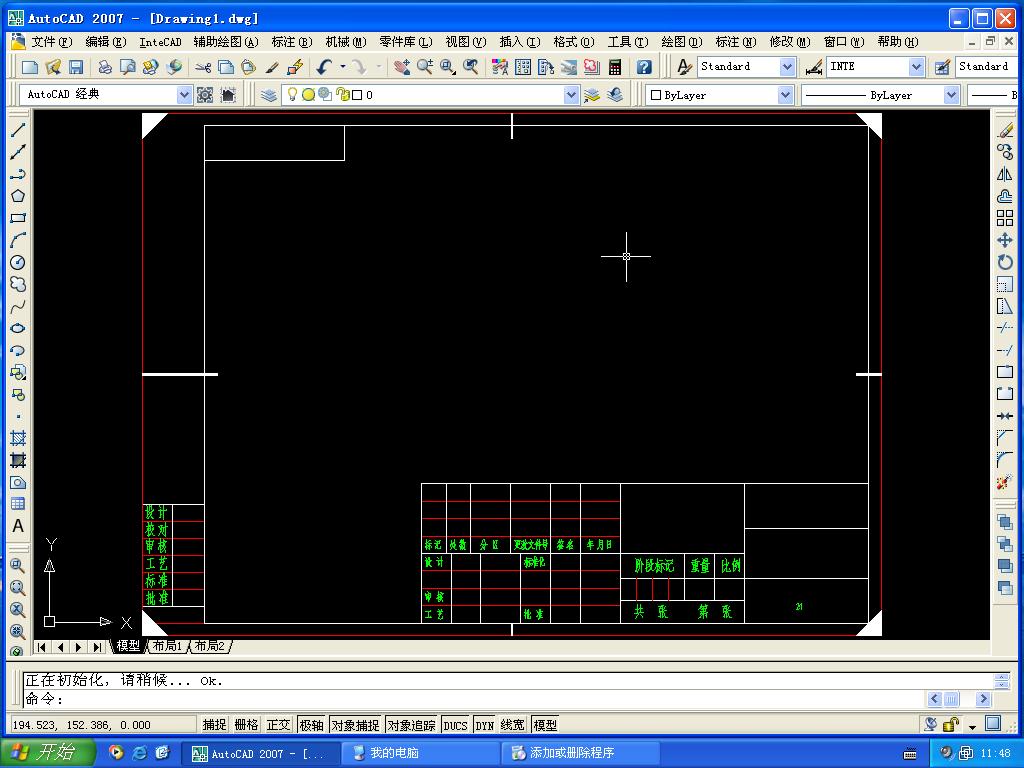
Task: Click the Offset tool
Action: point(1005,196)
